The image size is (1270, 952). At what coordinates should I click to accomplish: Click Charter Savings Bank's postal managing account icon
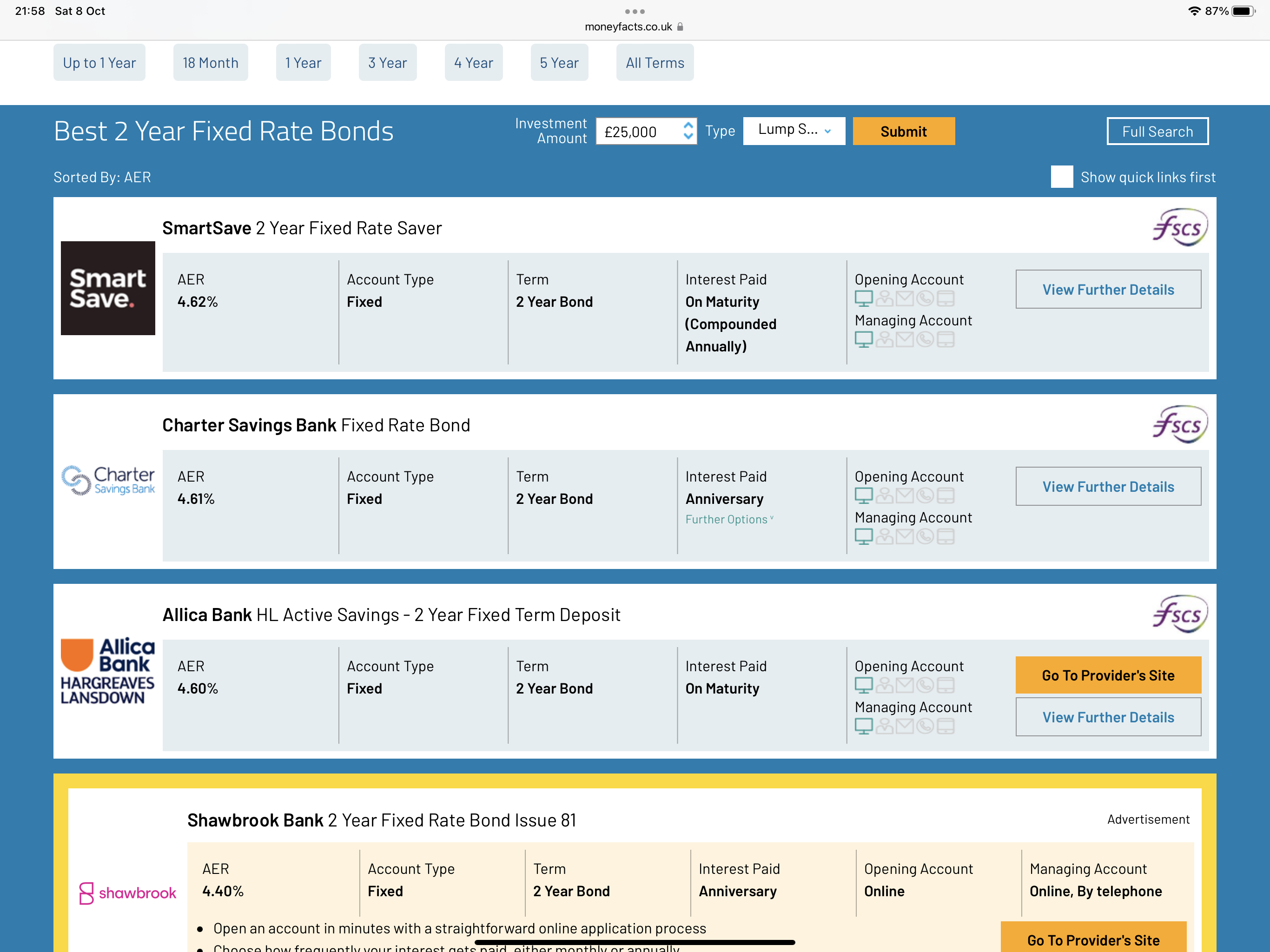pyautogui.click(x=904, y=536)
